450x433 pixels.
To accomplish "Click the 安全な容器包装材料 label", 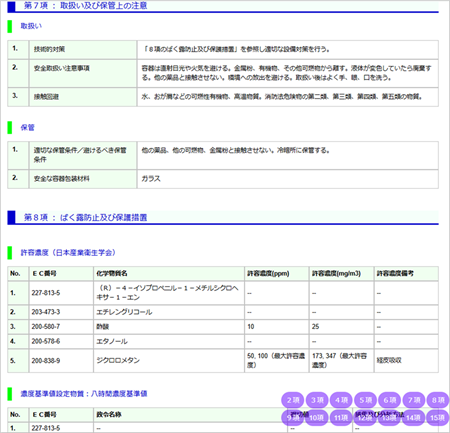I will click(x=62, y=179).
